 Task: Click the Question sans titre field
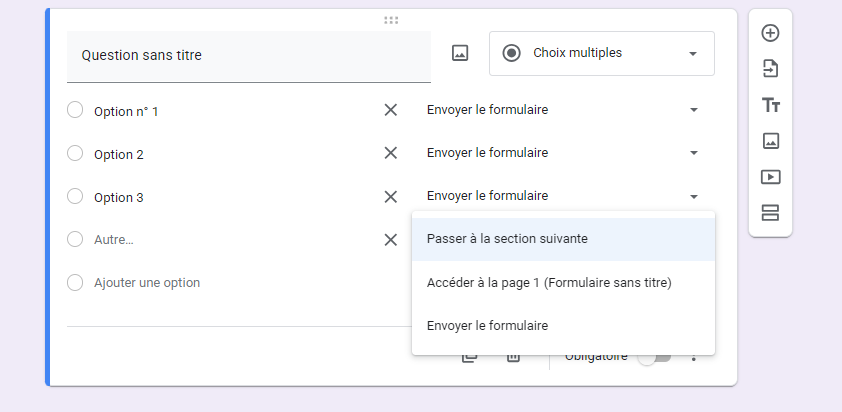[249, 56]
